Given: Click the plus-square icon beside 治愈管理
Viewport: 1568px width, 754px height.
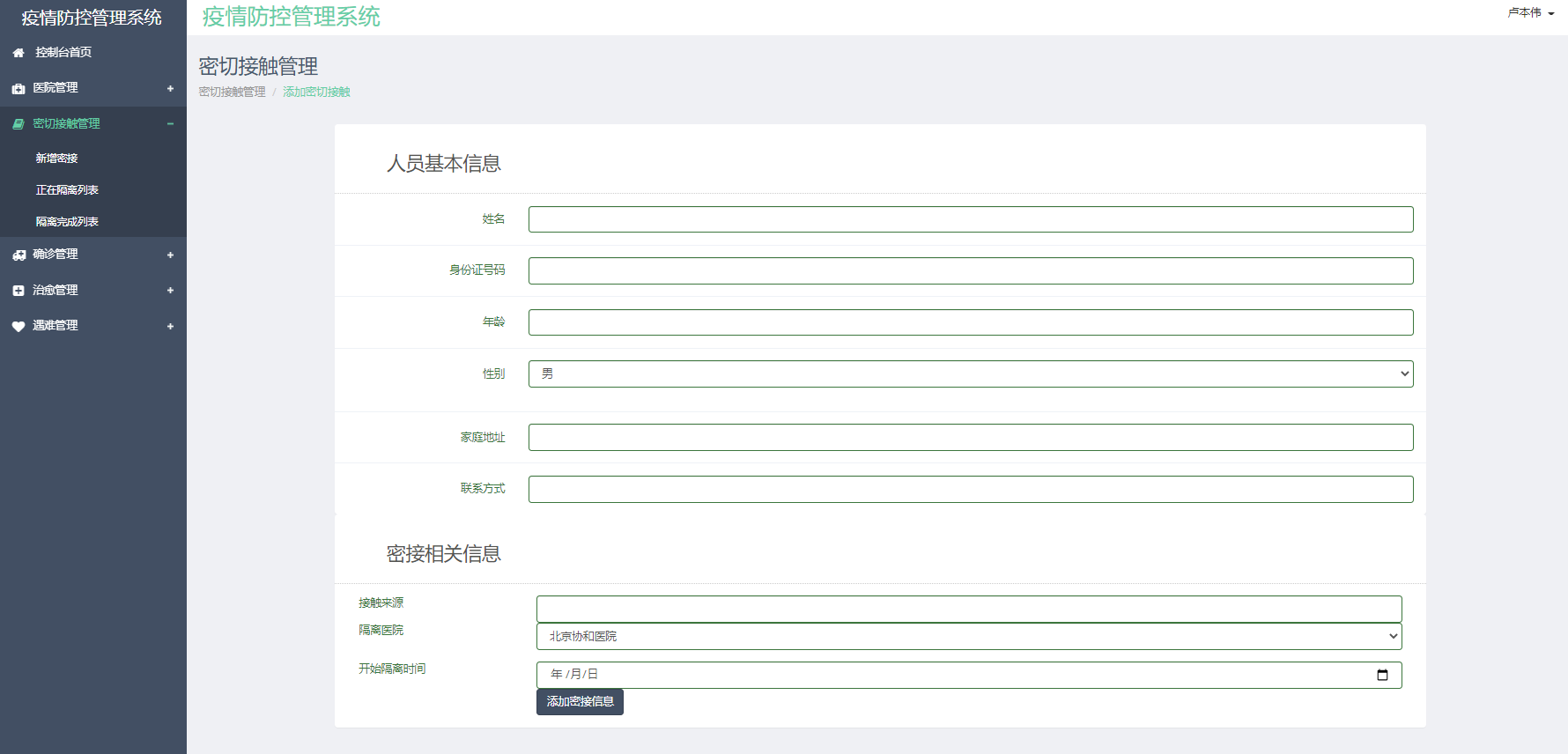Looking at the screenshot, I should [18, 291].
